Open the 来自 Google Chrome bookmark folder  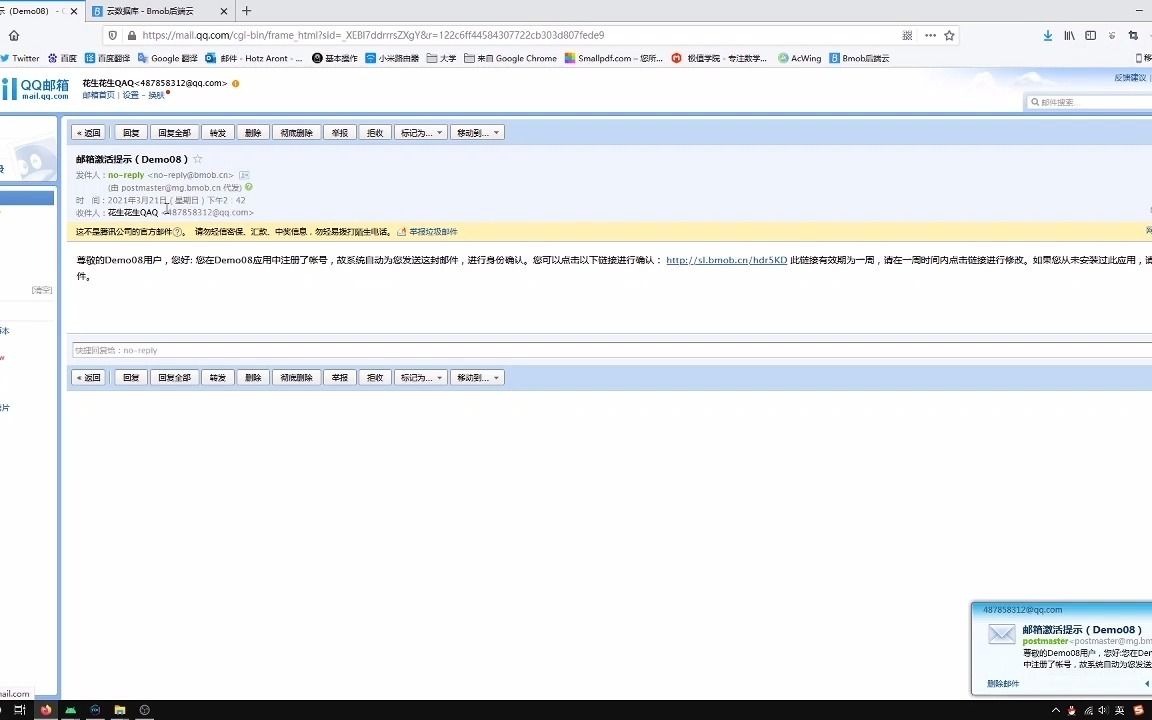[x=511, y=58]
